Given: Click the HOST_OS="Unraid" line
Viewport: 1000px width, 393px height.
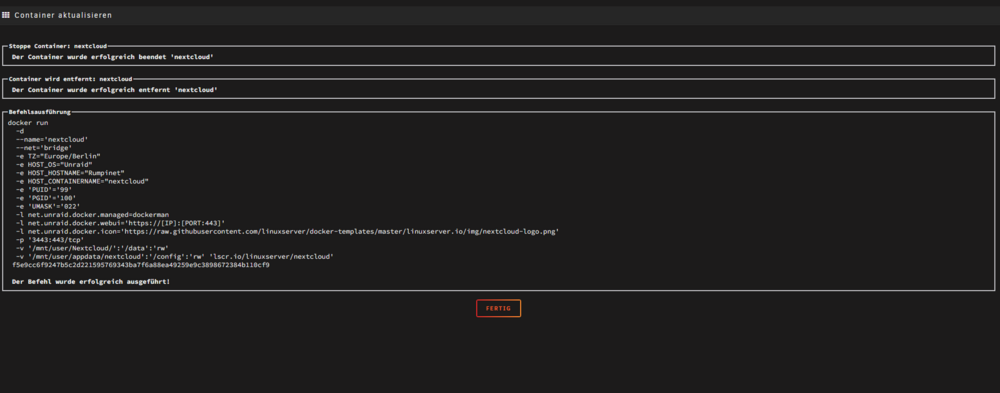Looking at the screenshot, I should pyautogui.click(x=54, y=165).
